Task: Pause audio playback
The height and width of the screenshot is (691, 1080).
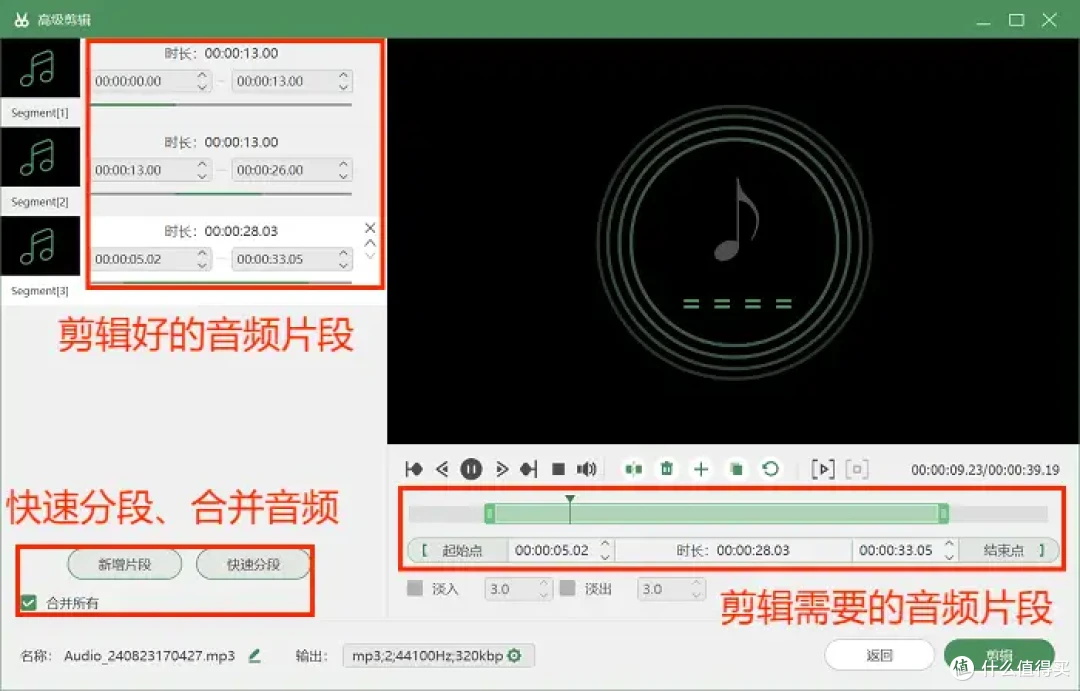Action: point(471,469)
